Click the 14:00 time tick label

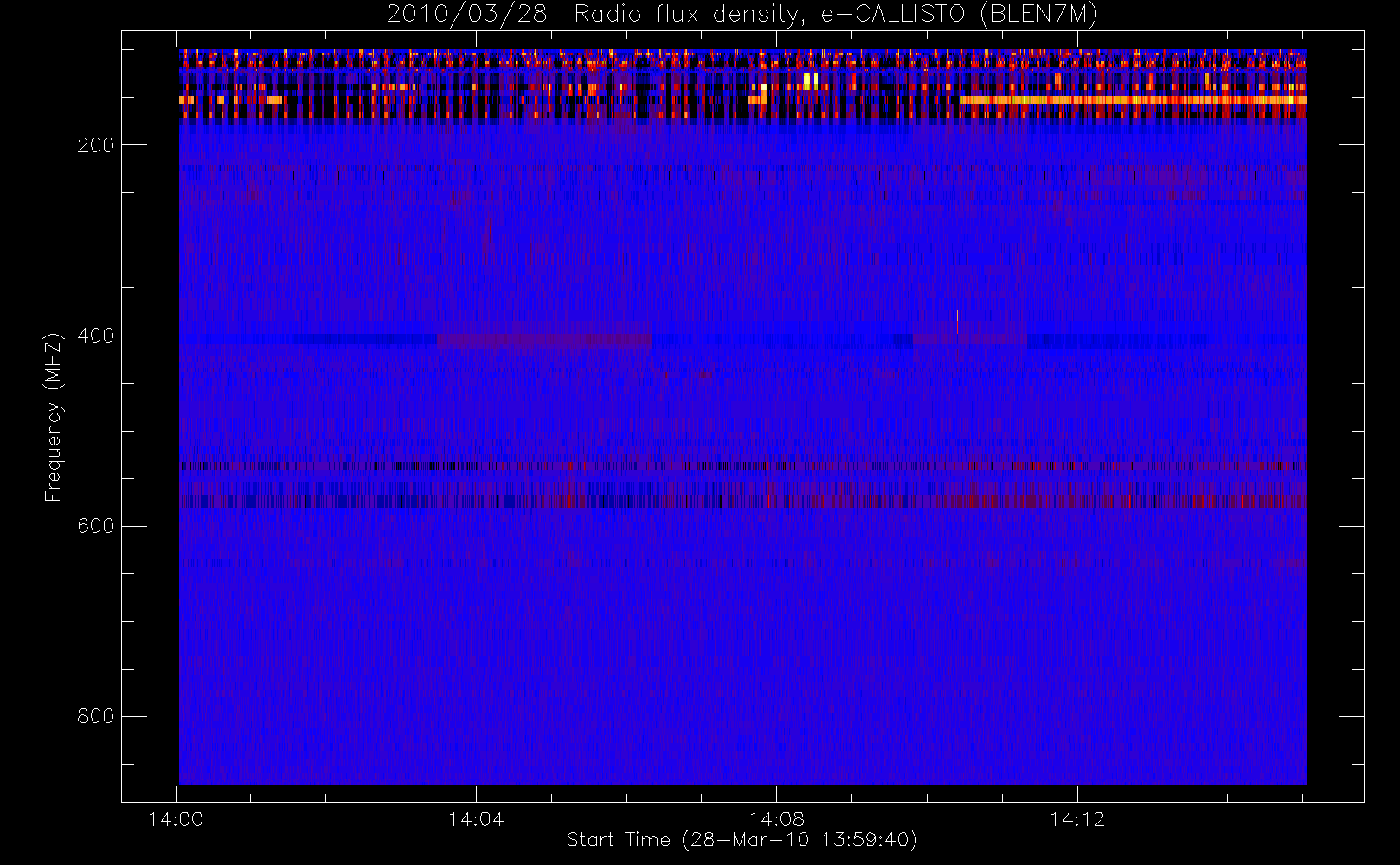coord(176,819)
